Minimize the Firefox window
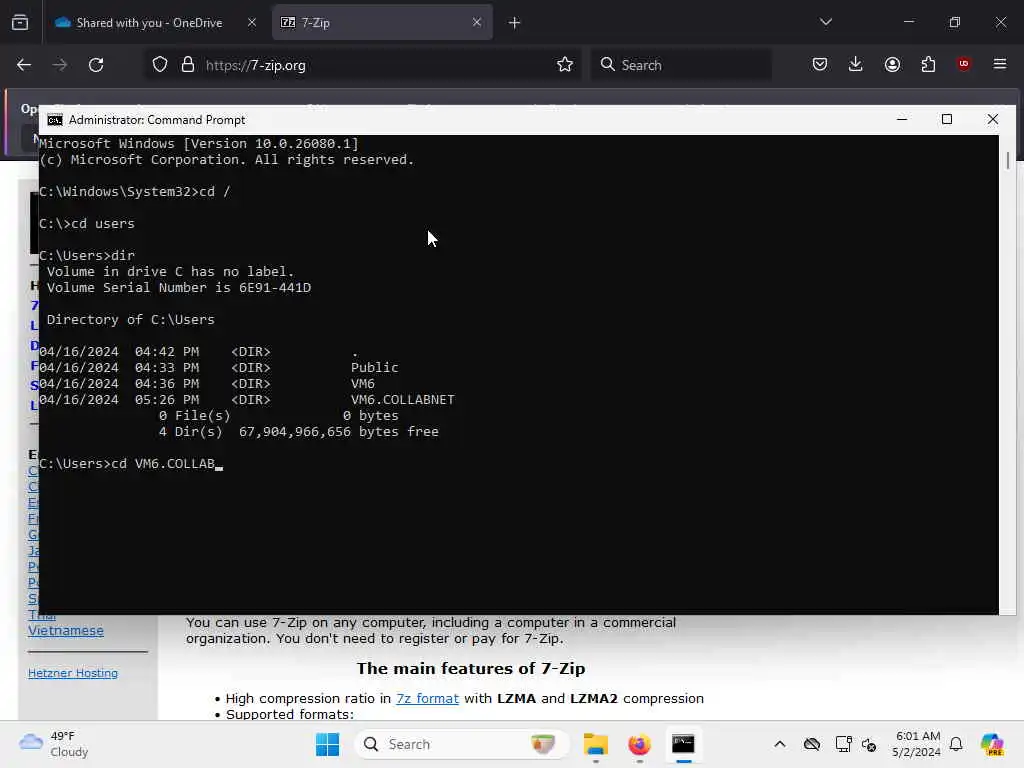This screenshot has width=1024, height=768. [908, 22]
